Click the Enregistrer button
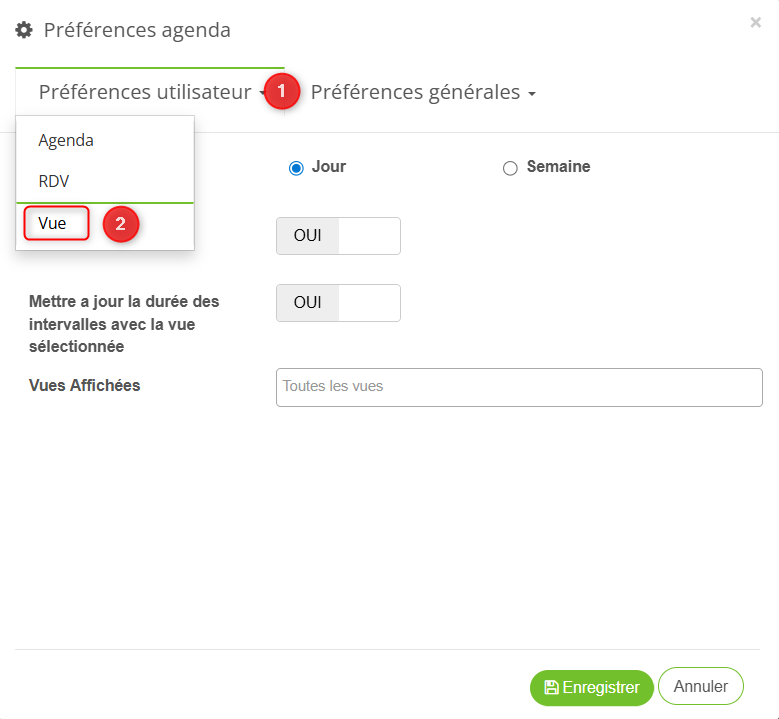The width and height of the screenshot is (779, 719). point(591,688)
